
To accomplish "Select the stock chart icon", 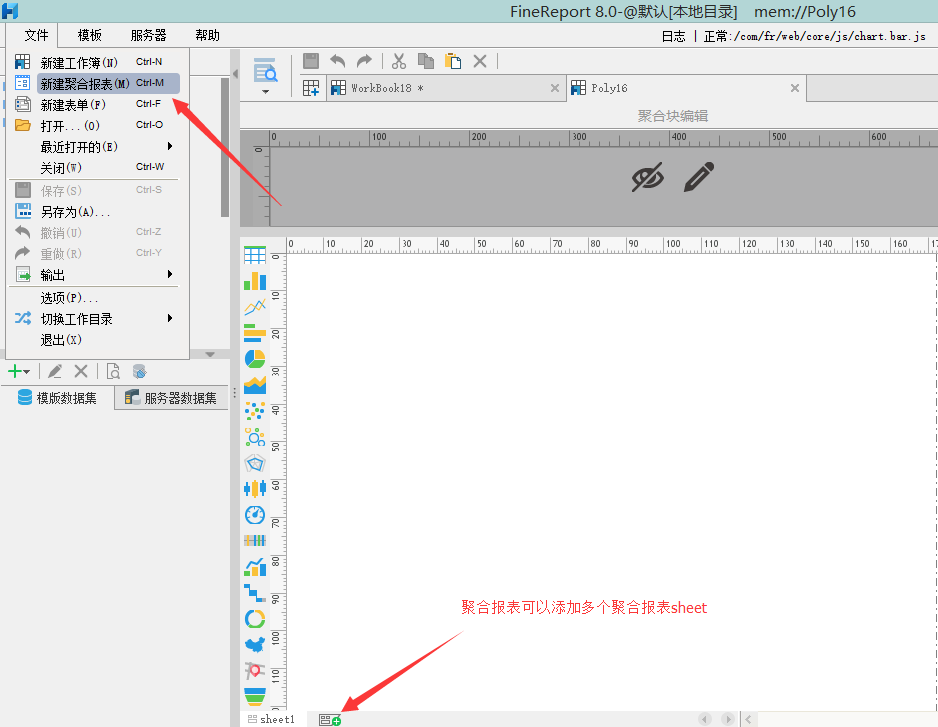I will [x=255, y=489].
